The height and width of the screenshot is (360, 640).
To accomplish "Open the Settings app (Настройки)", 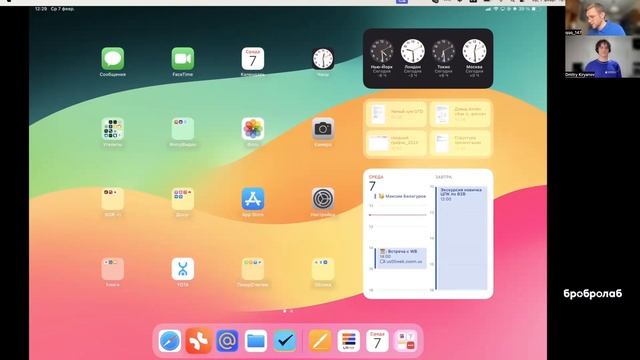I will [323, 199].
